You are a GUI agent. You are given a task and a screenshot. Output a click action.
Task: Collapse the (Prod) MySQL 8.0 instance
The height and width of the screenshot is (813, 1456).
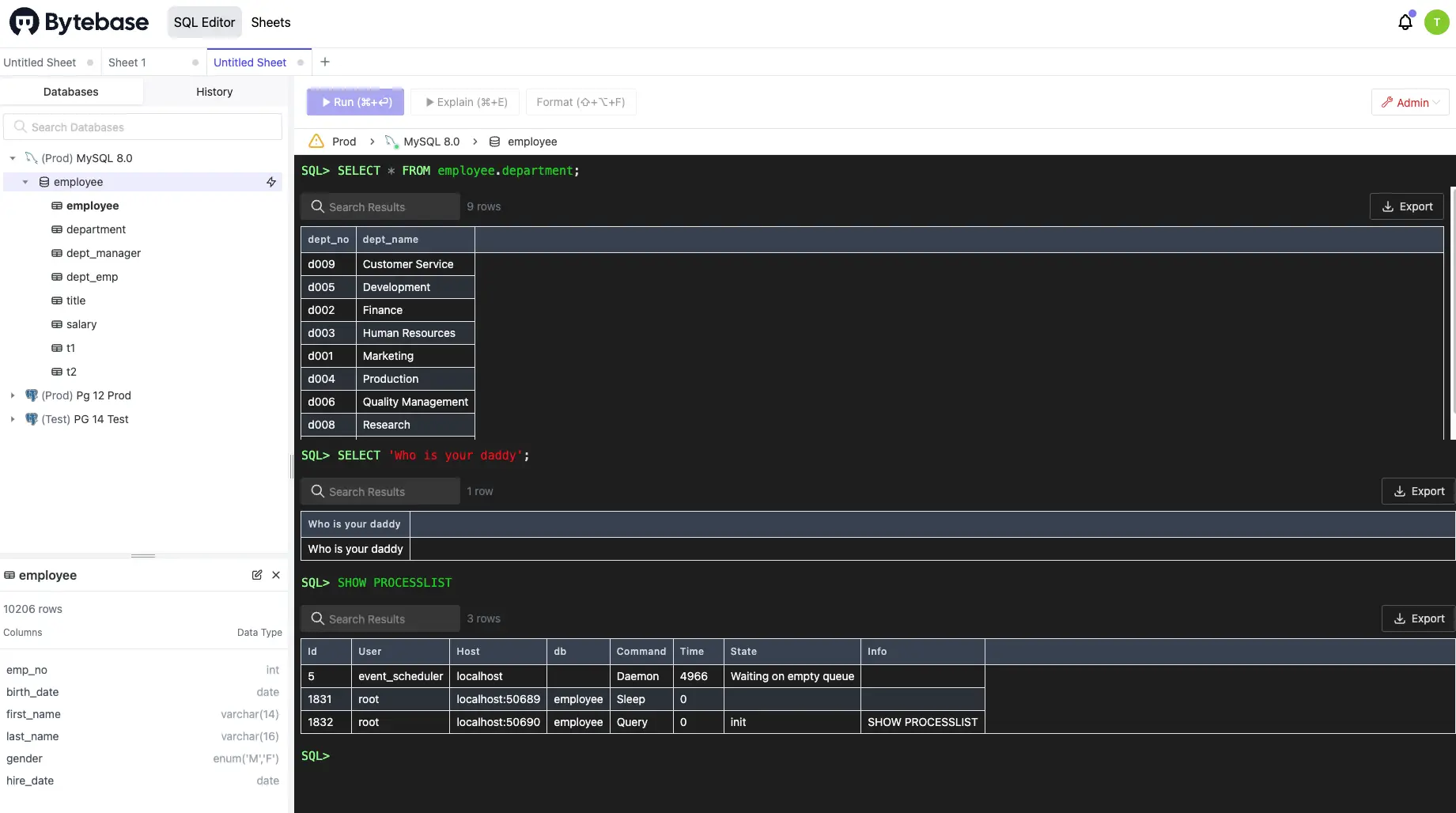(x=13, y=158)
